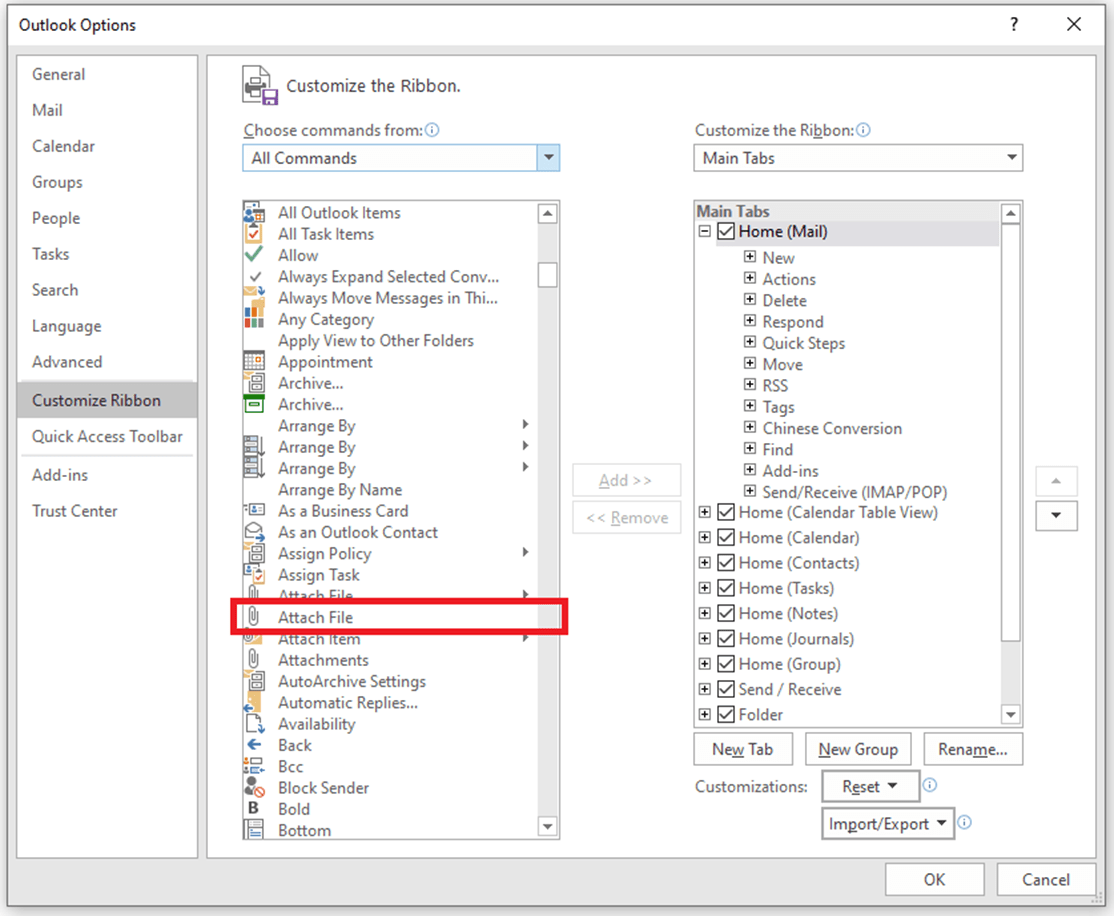Click the New Group button

pyautogui.click(x=857, y=749)
